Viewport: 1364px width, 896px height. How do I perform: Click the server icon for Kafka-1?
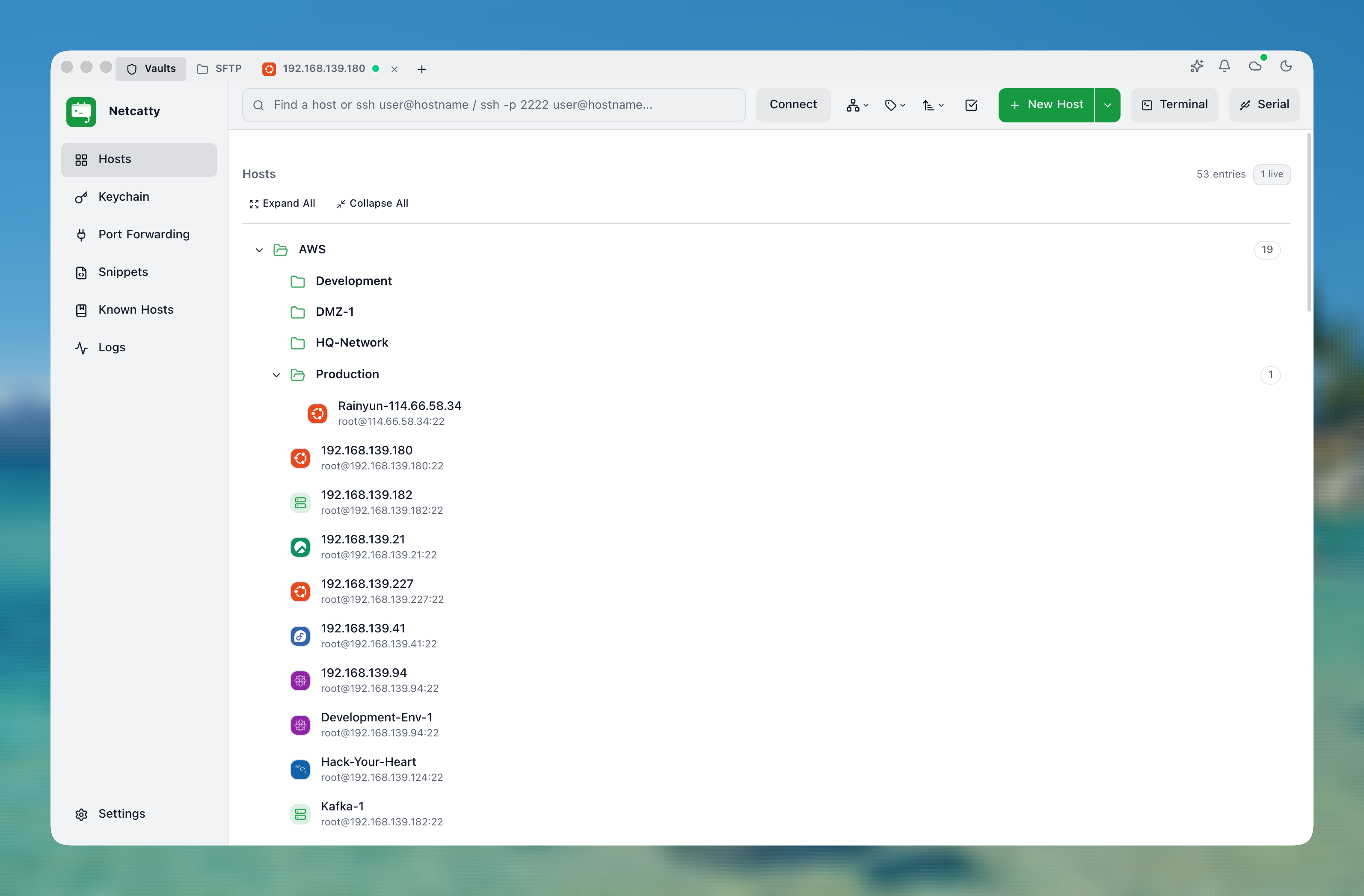click(x=300, y=814)
